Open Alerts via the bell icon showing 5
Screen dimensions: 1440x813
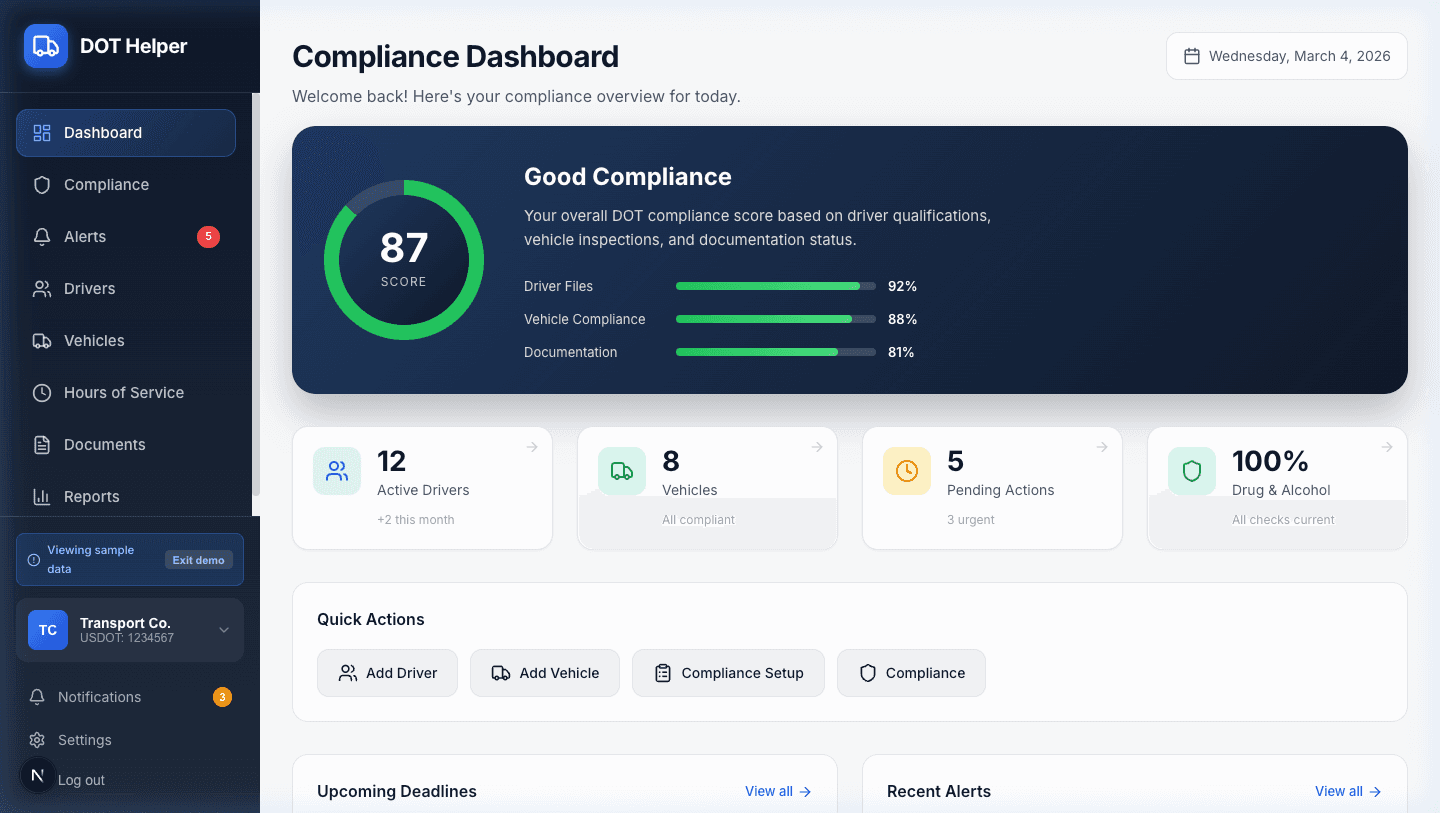point(41,236)
